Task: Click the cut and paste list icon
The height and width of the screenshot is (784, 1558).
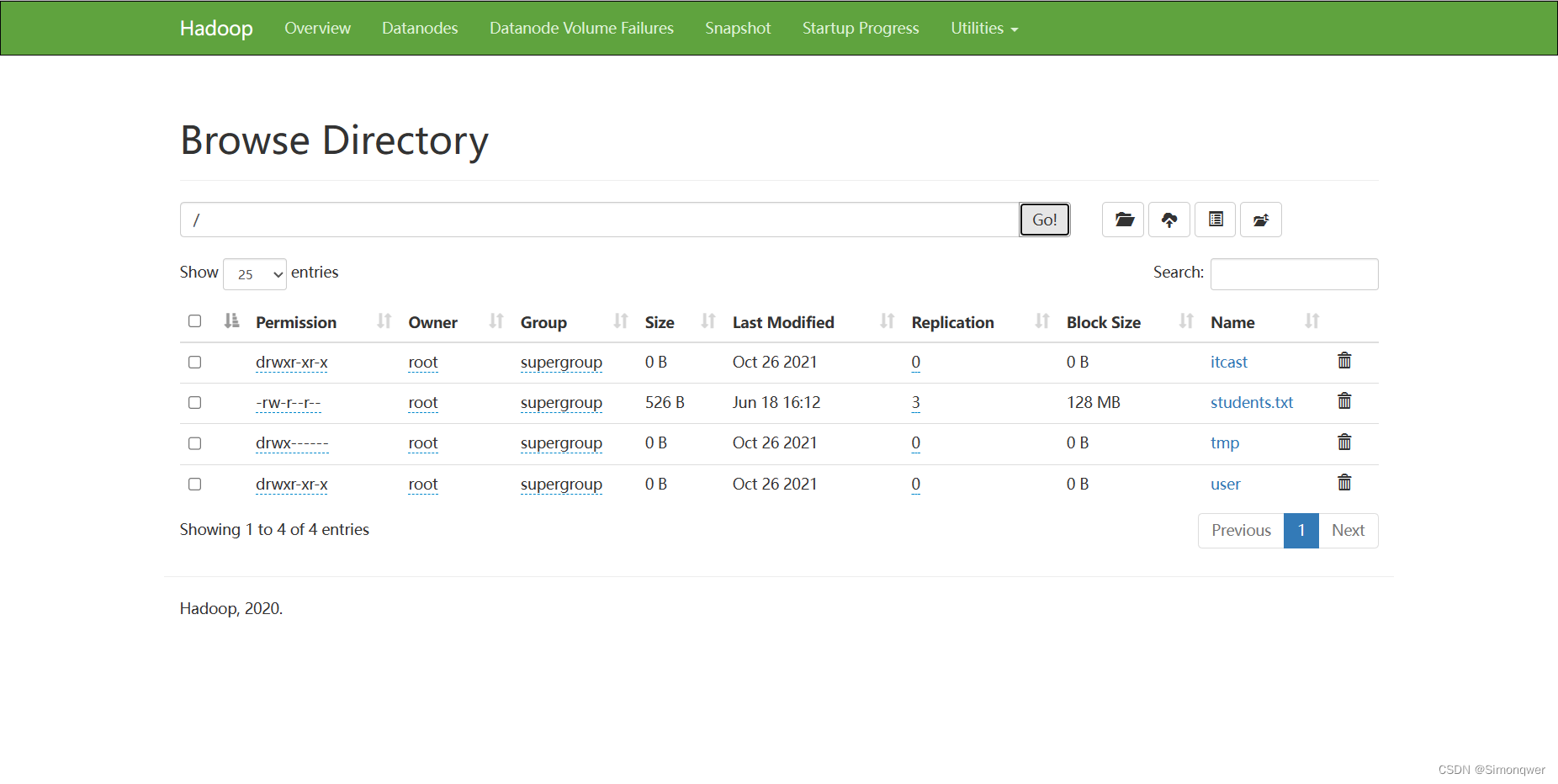Action: click(x=1216, y=220)
